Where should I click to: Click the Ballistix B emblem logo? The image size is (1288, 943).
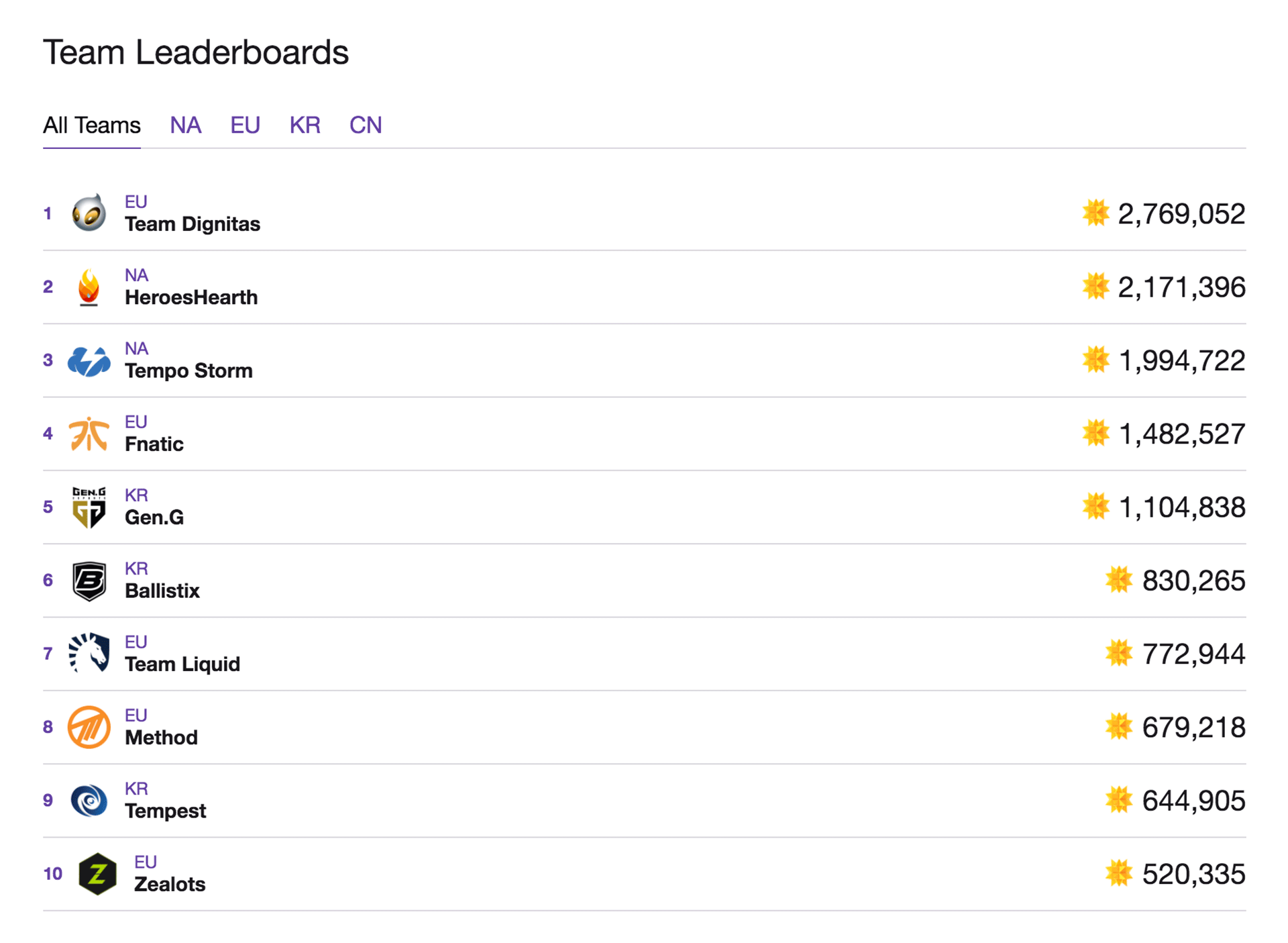point(89,581)
